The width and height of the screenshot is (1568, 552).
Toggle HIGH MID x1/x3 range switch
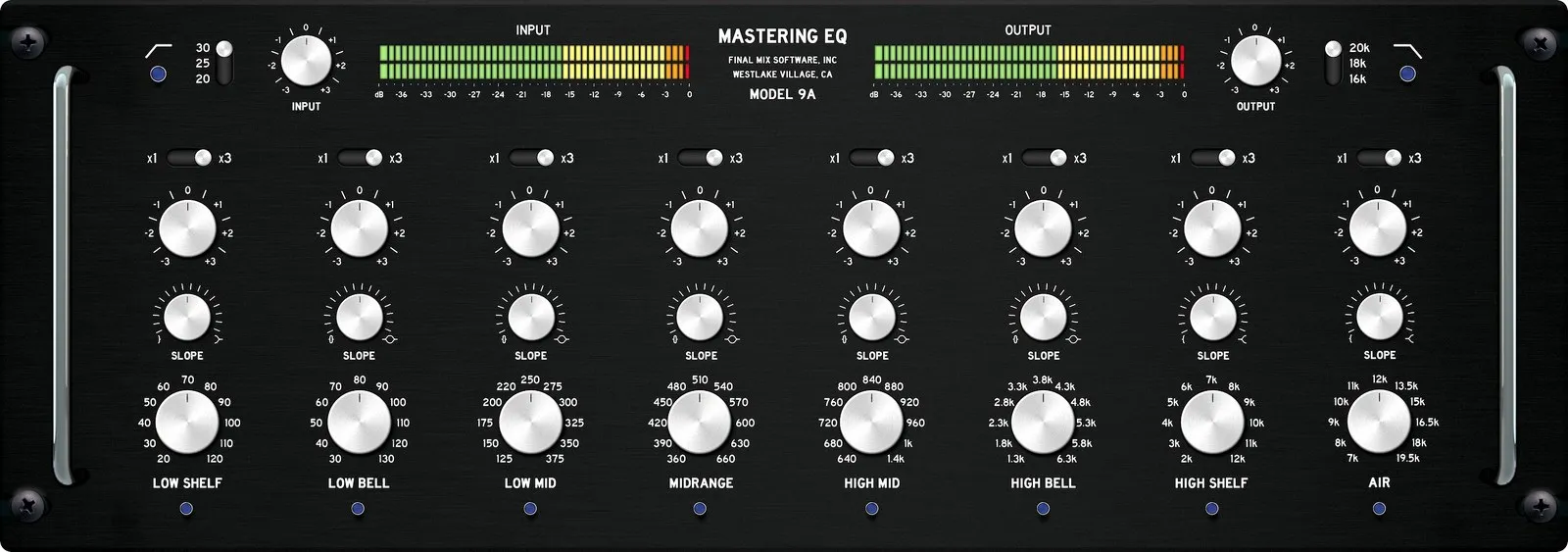[872, 158]
